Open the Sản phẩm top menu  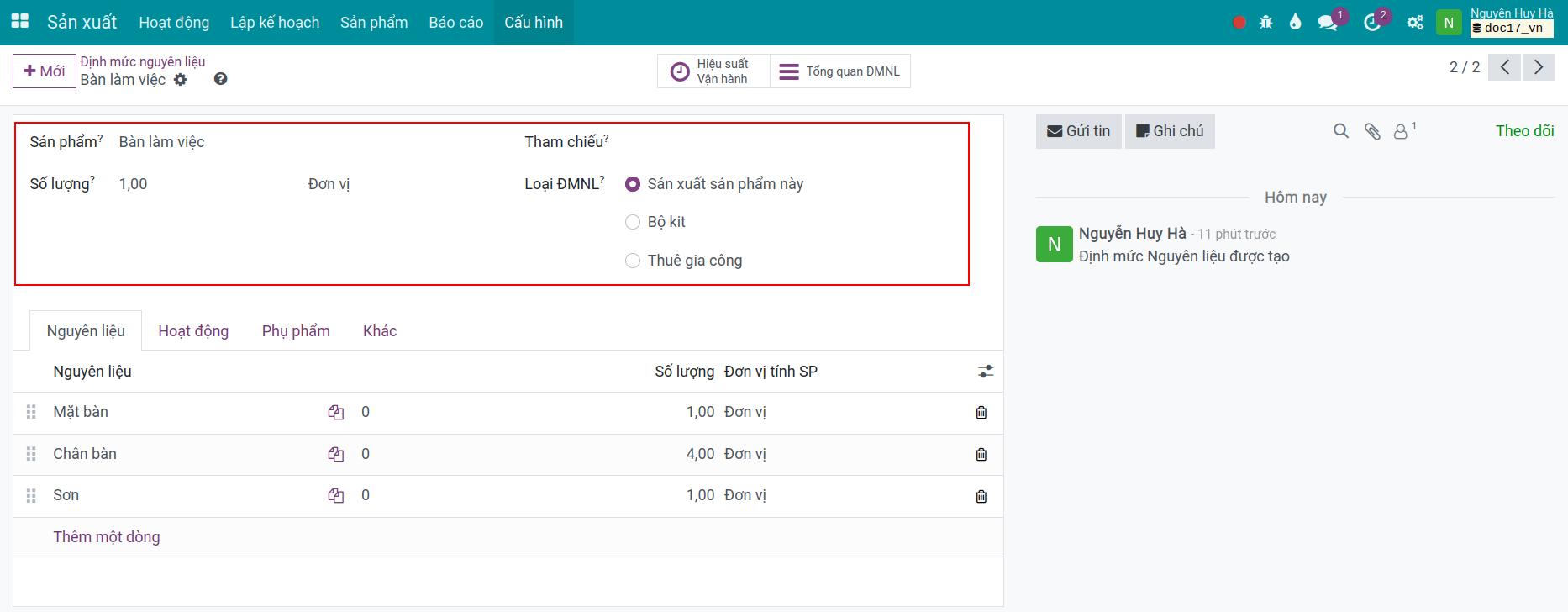click(x=374, y=23)
